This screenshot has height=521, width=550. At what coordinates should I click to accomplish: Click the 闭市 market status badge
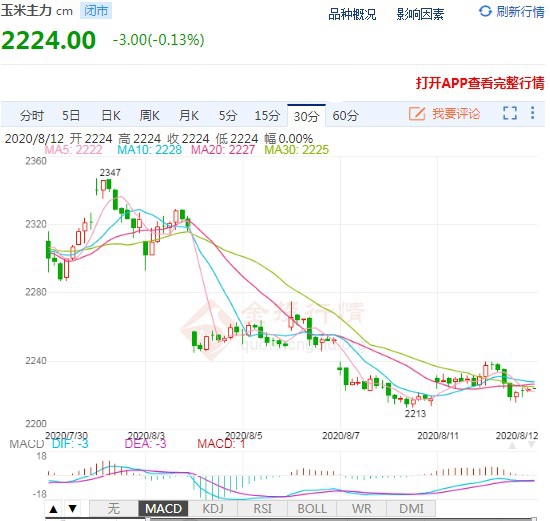[96, 11]
